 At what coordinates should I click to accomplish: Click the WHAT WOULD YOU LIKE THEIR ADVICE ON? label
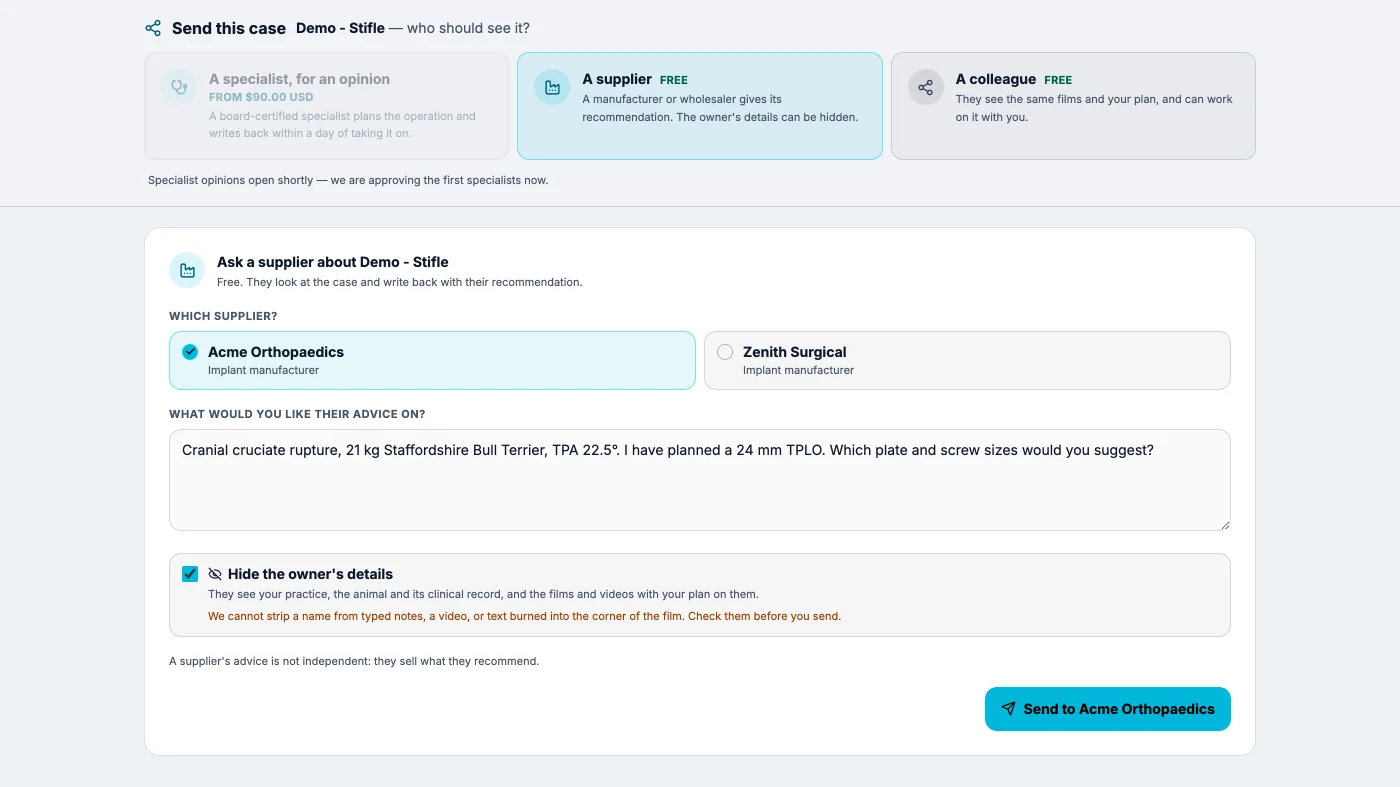297,414
